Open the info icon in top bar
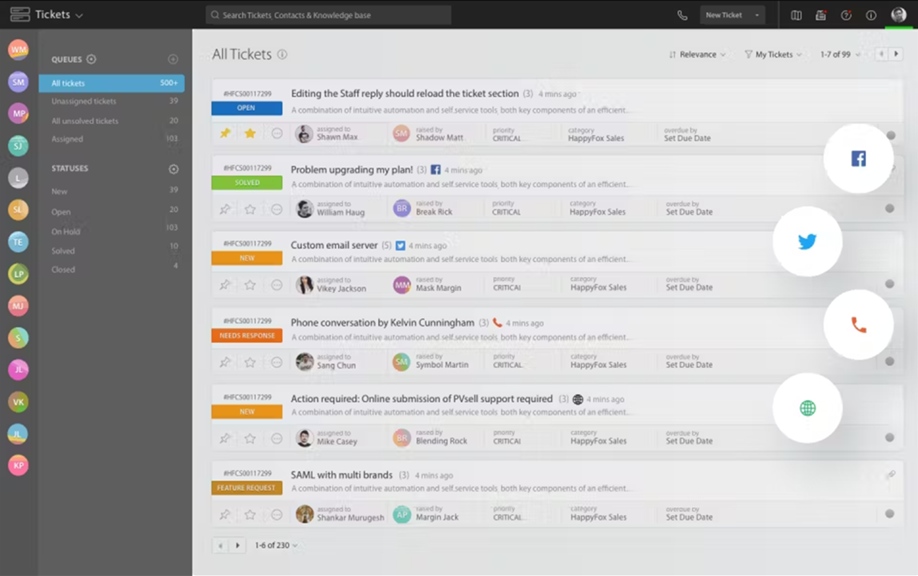This screenshot has width=918, height=576. (871, 15)
